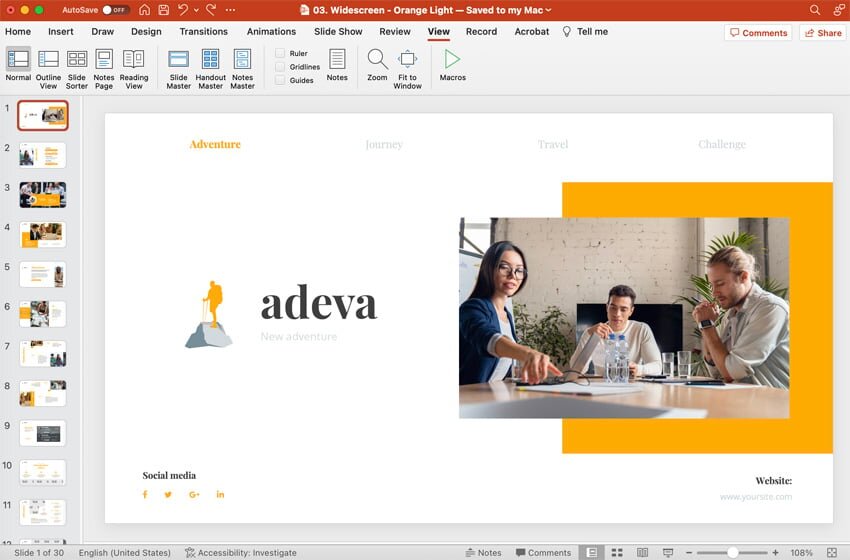Select slide 4 thumbnail in panel
Image resolution: width=850 pixels, height=560 pixels.
coord(43,234)
